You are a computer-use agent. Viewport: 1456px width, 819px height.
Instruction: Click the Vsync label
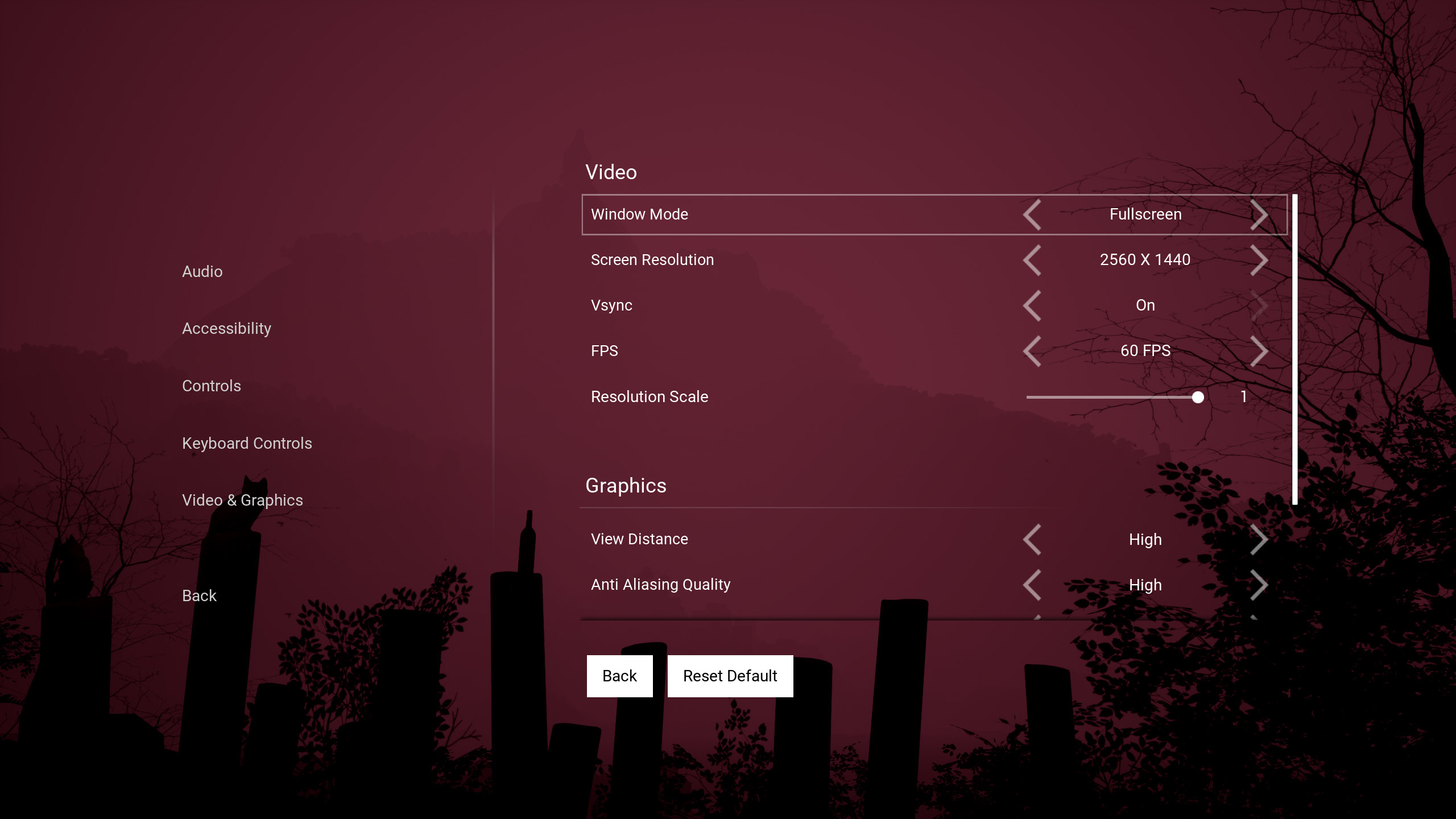pyautogui.click(x=611, y=305)
